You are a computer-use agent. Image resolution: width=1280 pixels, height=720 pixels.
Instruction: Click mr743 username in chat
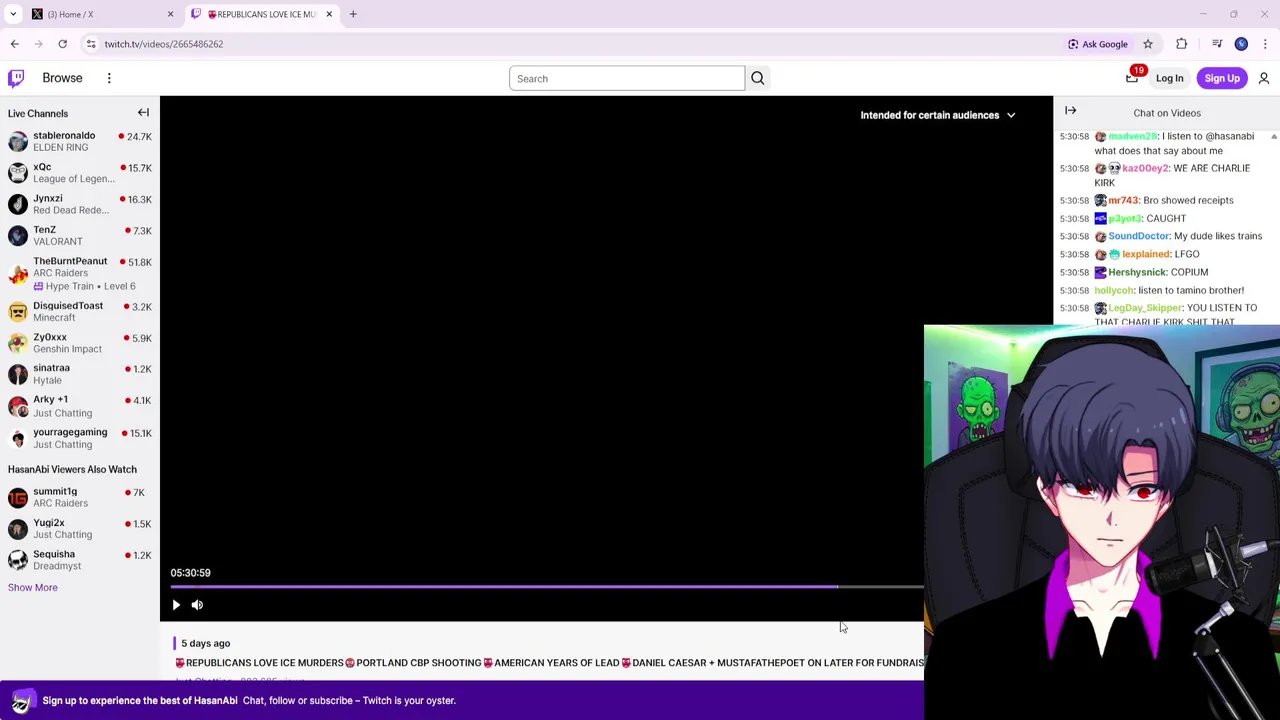1123,200
